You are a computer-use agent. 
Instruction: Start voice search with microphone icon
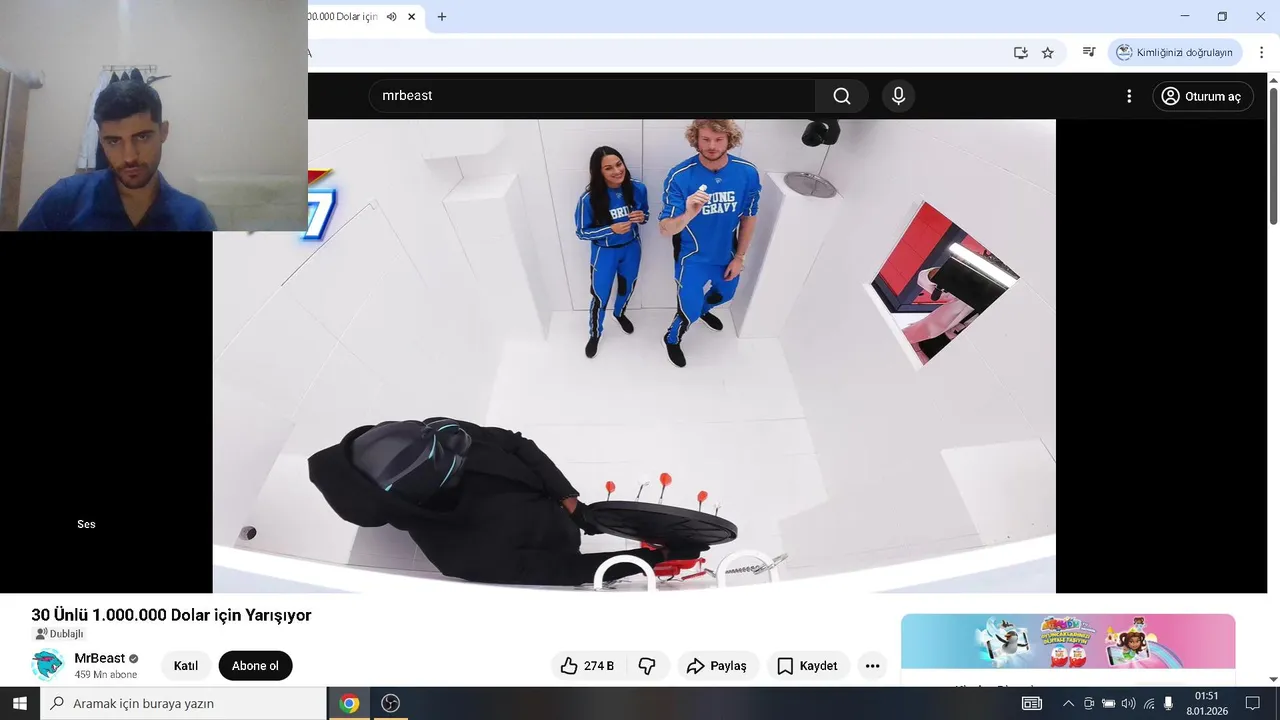point(898,96)
